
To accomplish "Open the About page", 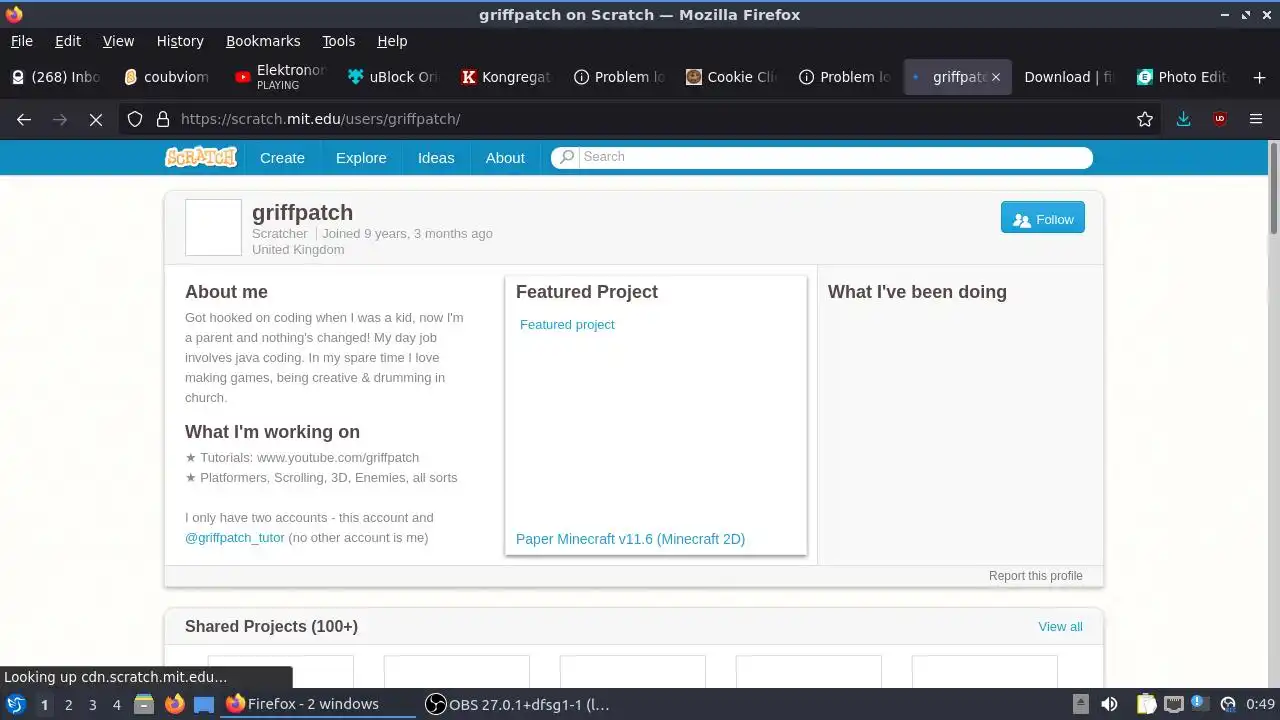I will tap(505, 158).
